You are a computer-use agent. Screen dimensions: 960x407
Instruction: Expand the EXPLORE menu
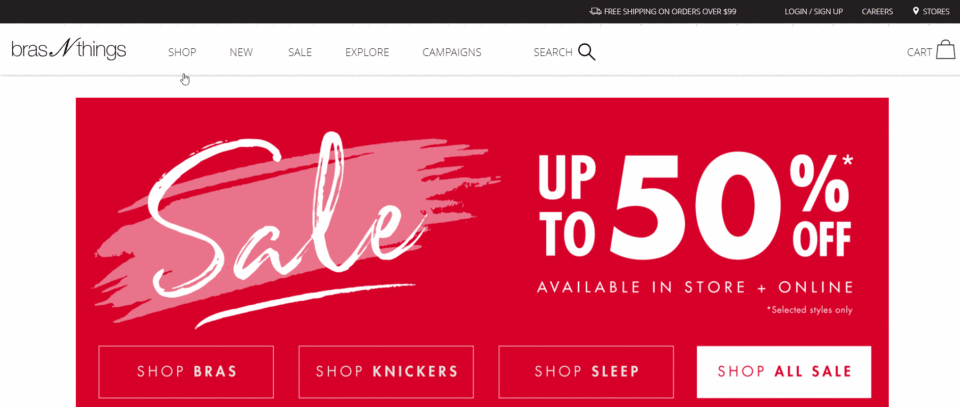pyautogui.click(x=367, y=53)
